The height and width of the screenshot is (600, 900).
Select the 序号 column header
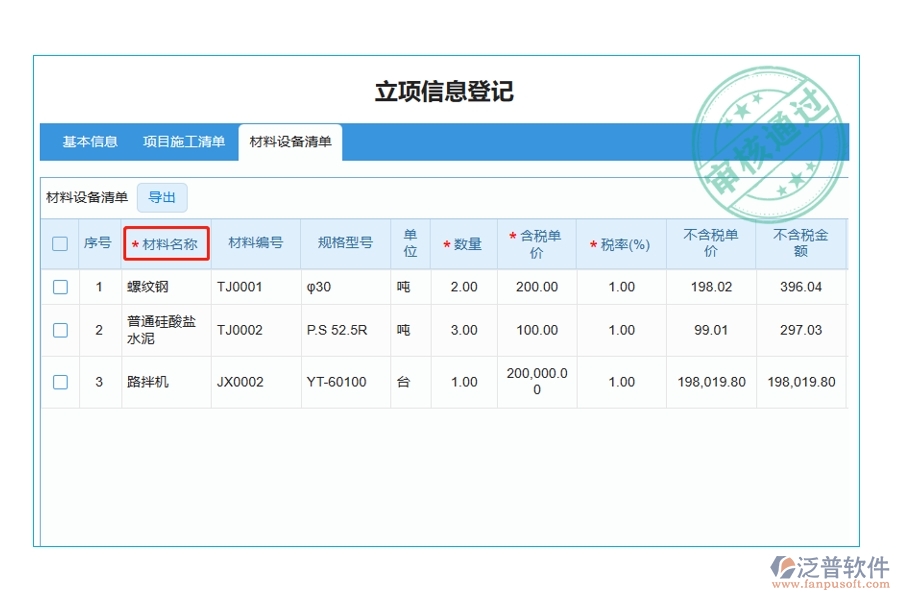click(x=97, y=243)
